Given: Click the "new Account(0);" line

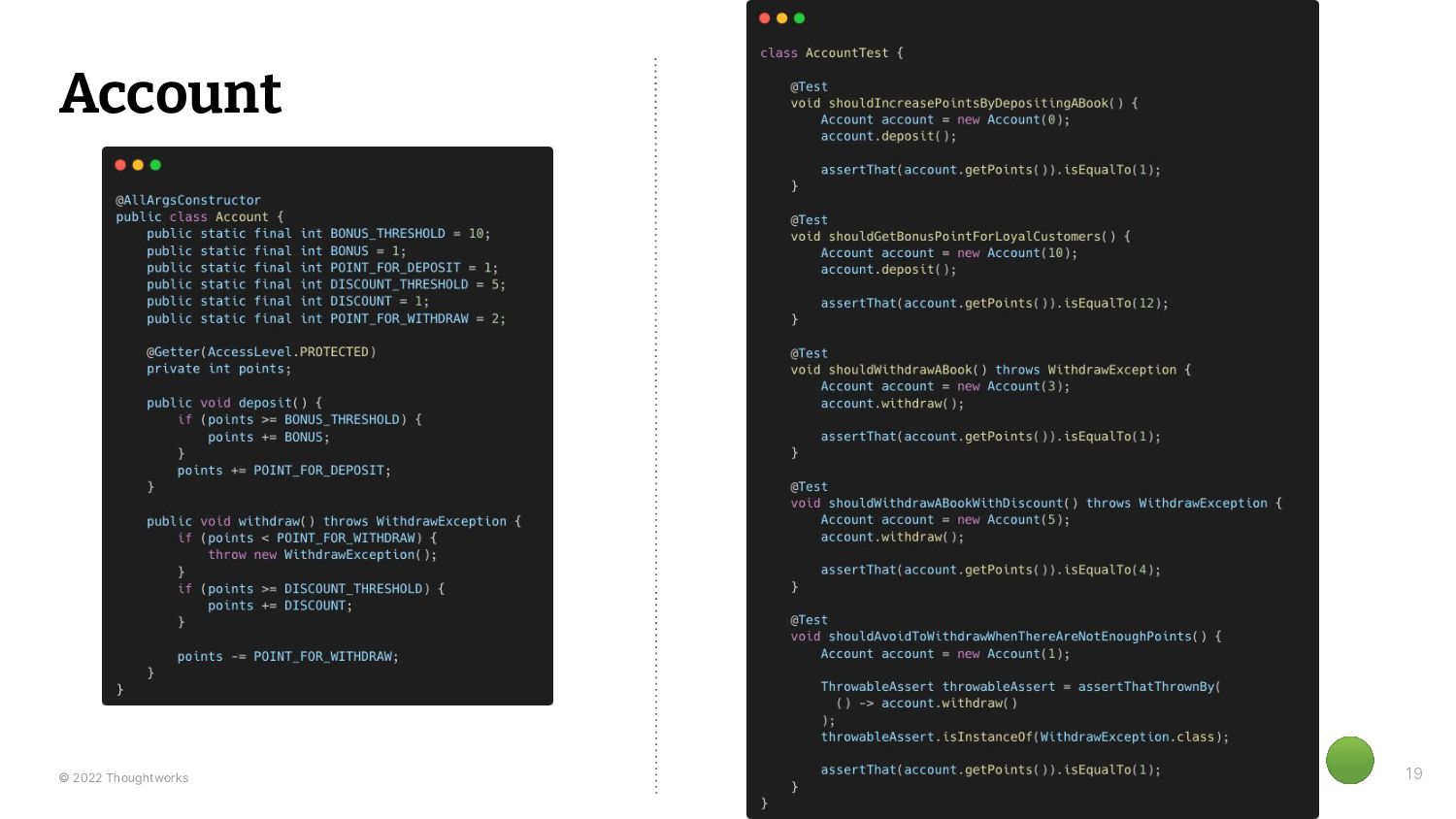Looking at the screenshot, I should (945, 120).
